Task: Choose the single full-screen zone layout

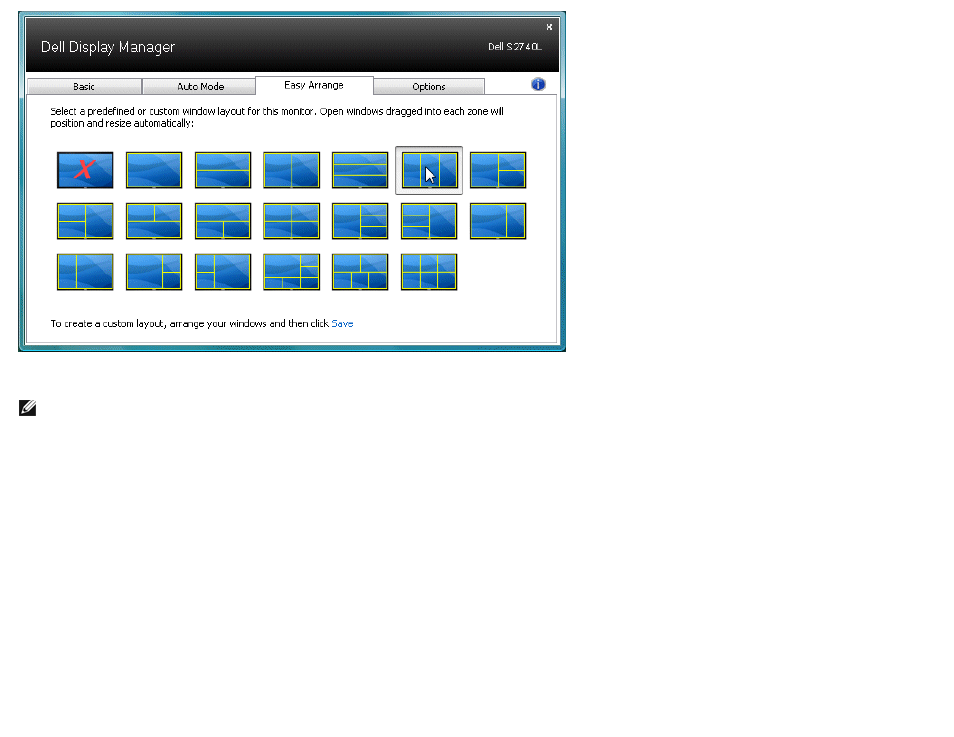Action: (154, 170)
